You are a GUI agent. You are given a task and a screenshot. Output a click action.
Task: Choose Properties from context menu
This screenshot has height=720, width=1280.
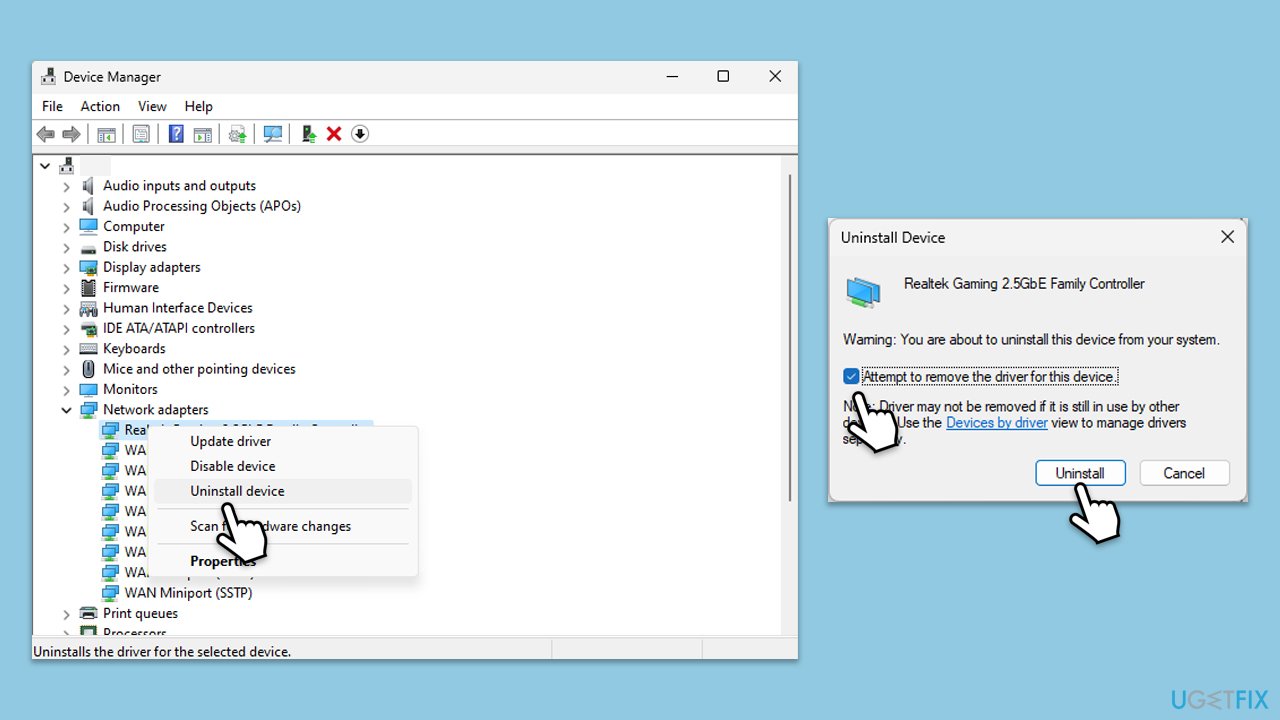[x=281, y=561]
